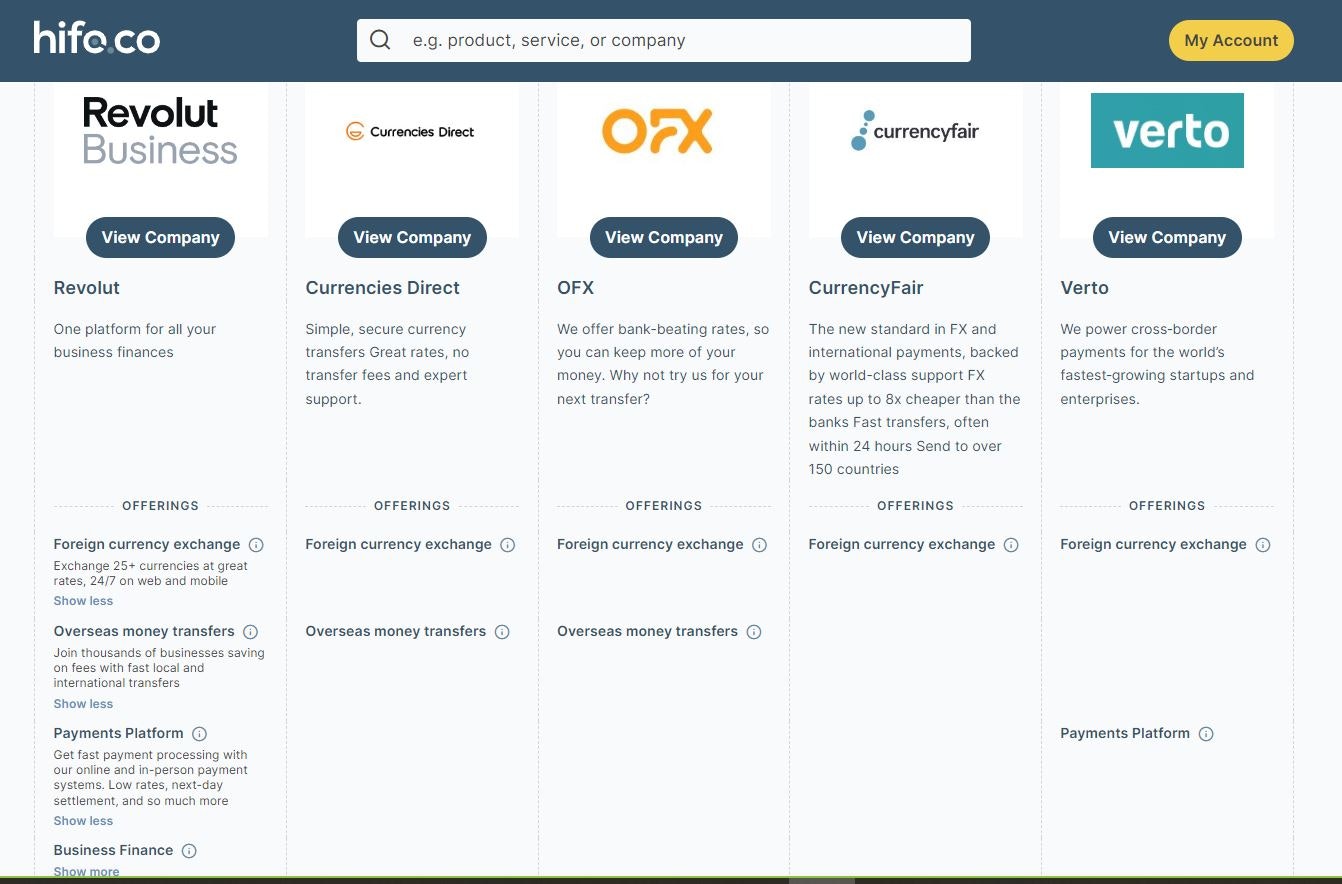View Company for CurrencyFair

pyautogui.click(x=915, y=238)
